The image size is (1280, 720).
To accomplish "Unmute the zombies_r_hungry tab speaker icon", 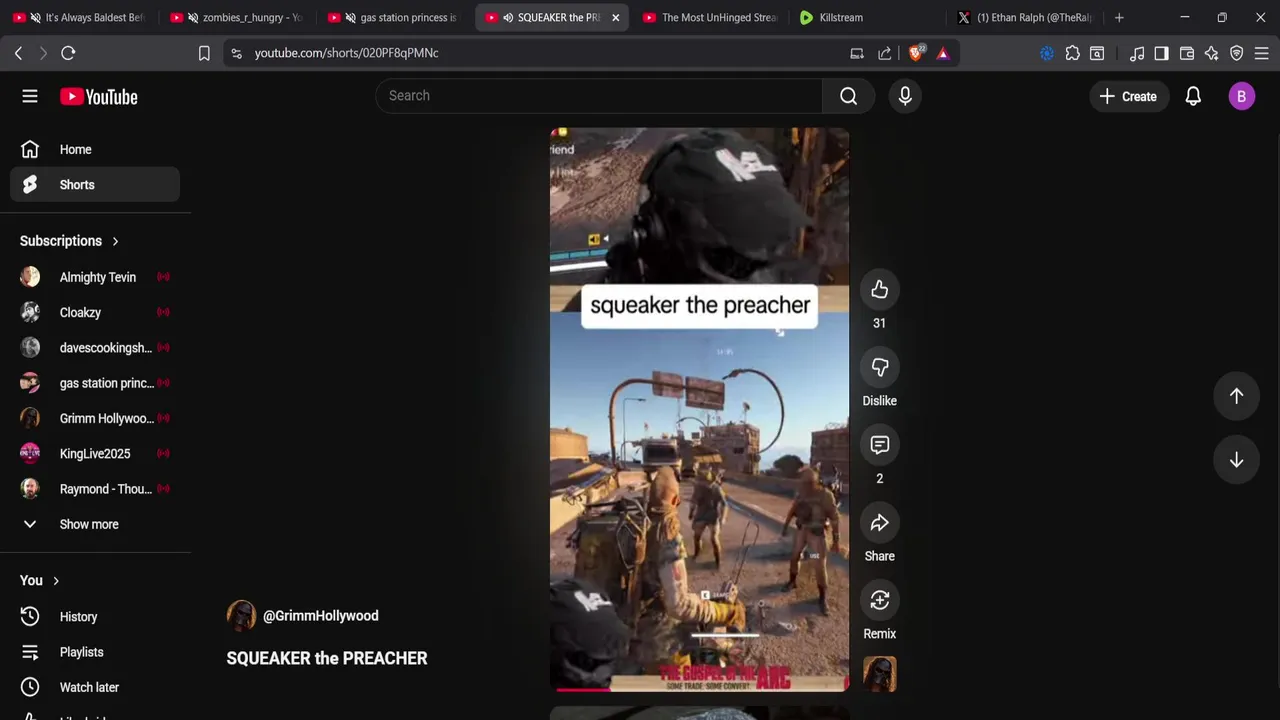I will pos(192,17).
